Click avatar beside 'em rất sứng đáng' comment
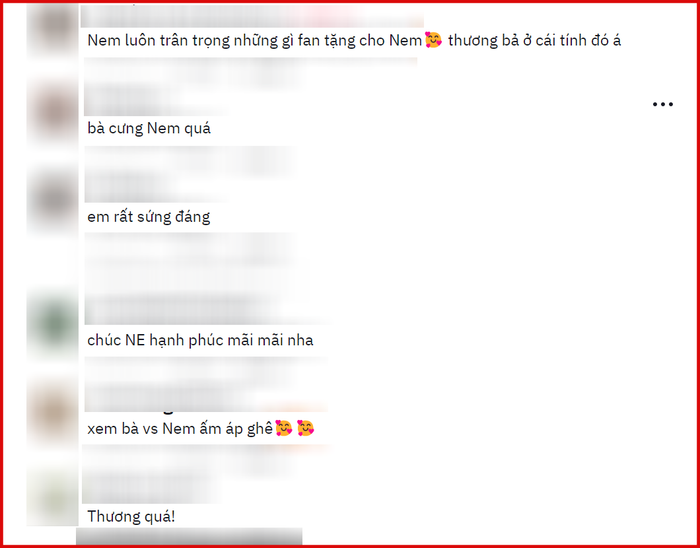This screenshot has height=548, width=700. coord(53,199)
